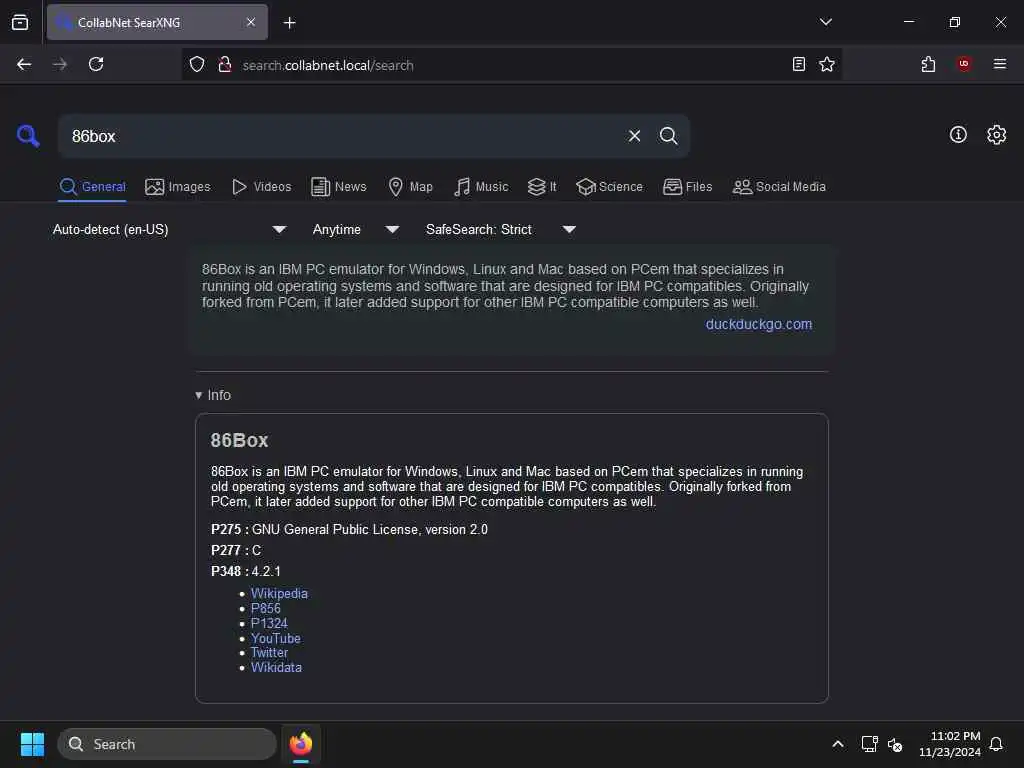Viewport: 1024px width, 768px height.
Task: Open SearXNG preferences gear icon
Action: pyautogui.click(x=996, y=135)
